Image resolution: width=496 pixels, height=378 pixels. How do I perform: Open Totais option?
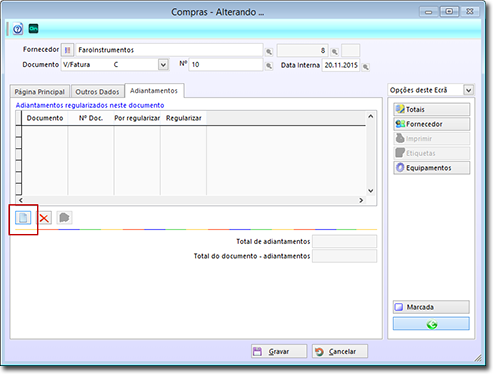tap(432, 109)
